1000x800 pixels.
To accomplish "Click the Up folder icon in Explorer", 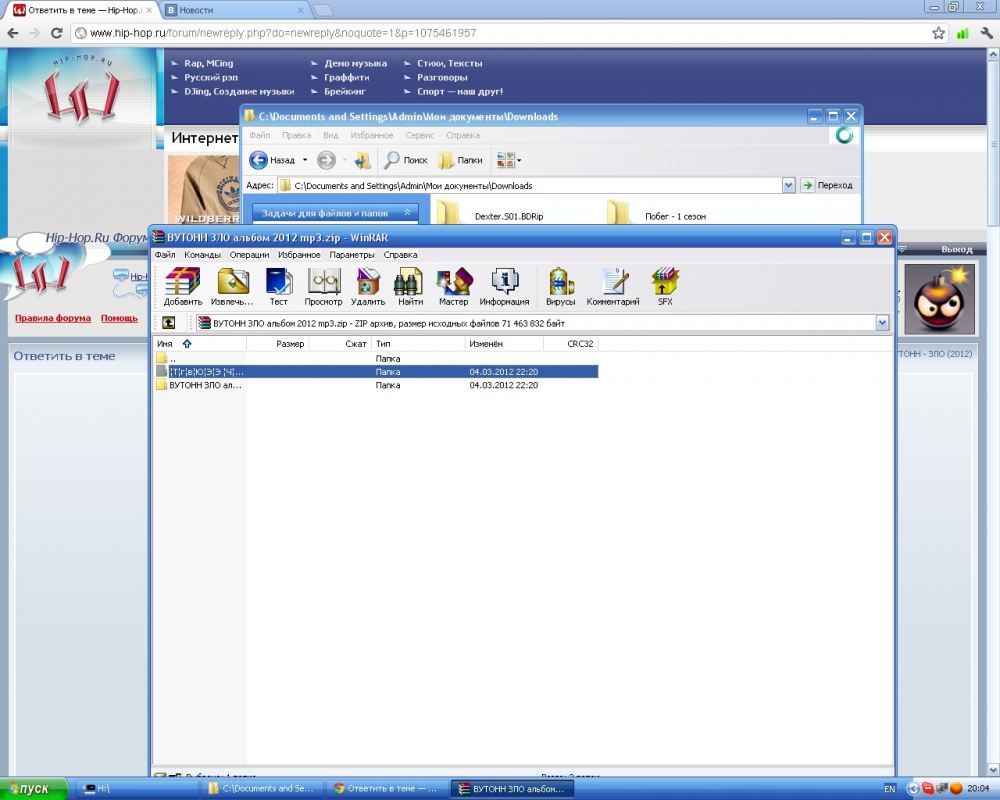I will pos(363,160).
